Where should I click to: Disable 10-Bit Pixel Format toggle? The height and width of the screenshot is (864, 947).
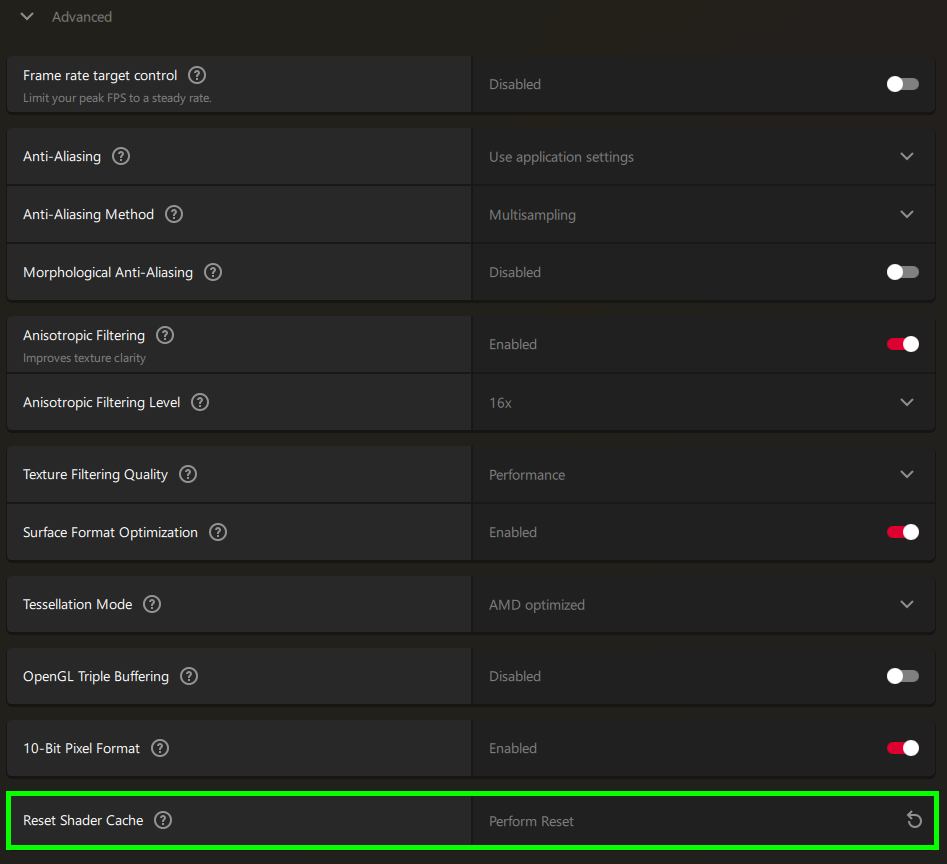[x=902, y=749]
